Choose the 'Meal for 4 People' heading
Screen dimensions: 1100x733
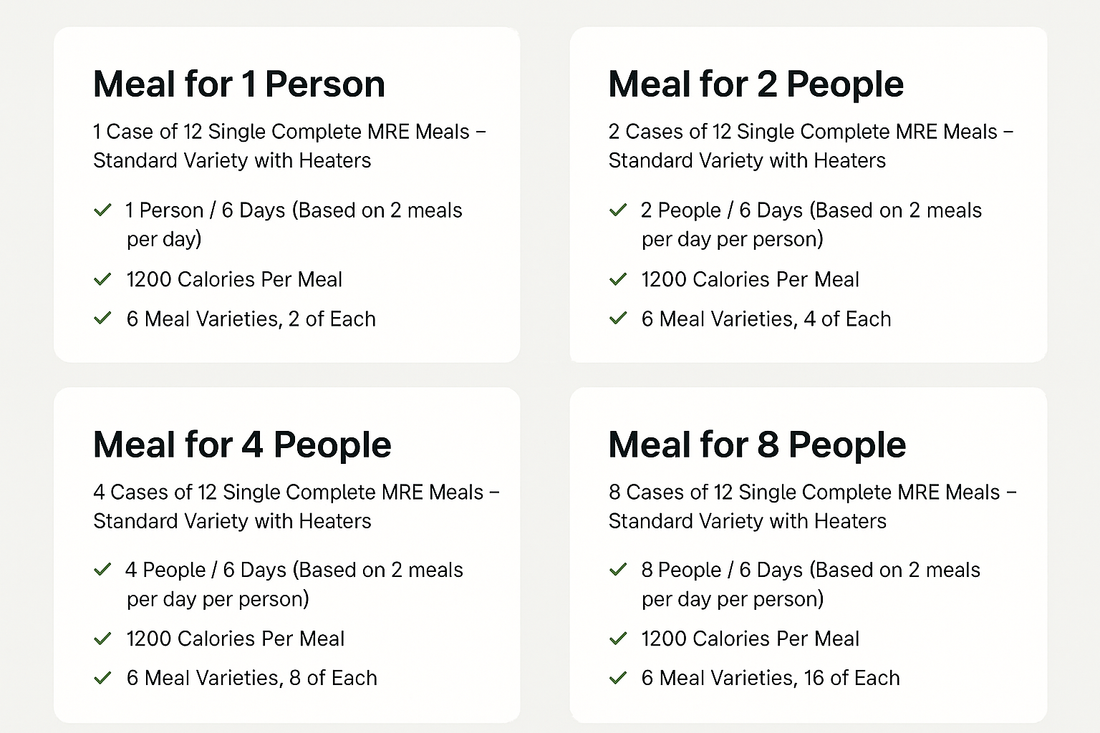[242, 444]
